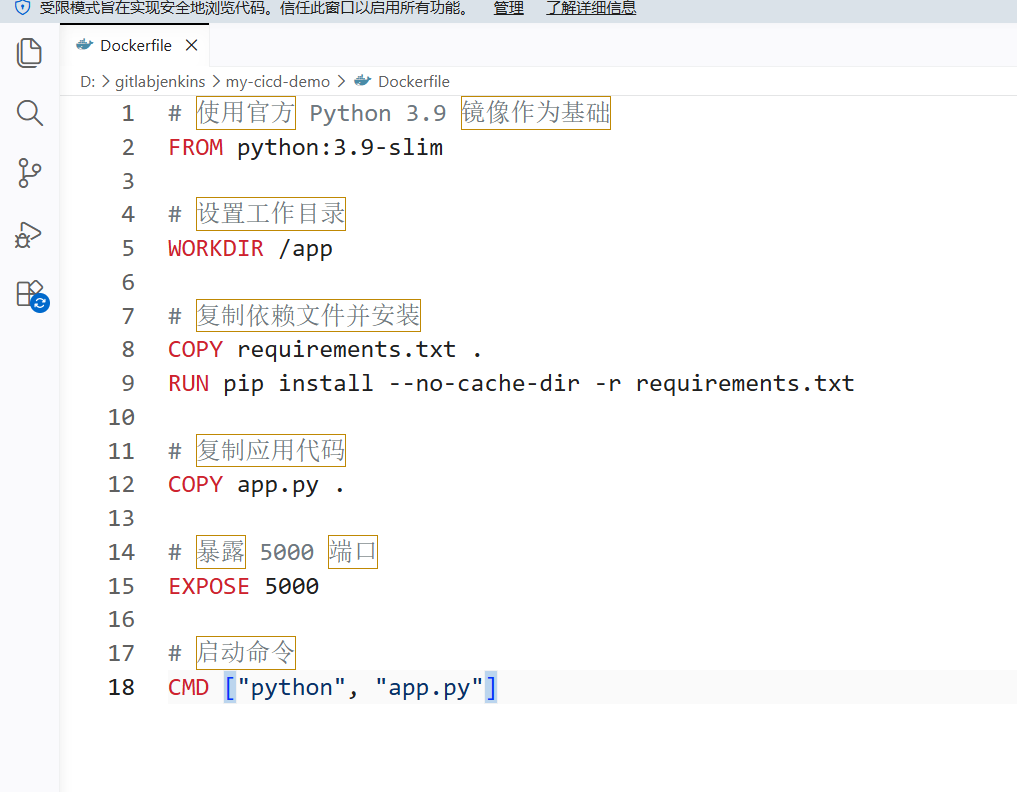Viewport: 1017px width, 792px height.
Task: Click COPY keyword on line 12
Action: click(195, 485)
